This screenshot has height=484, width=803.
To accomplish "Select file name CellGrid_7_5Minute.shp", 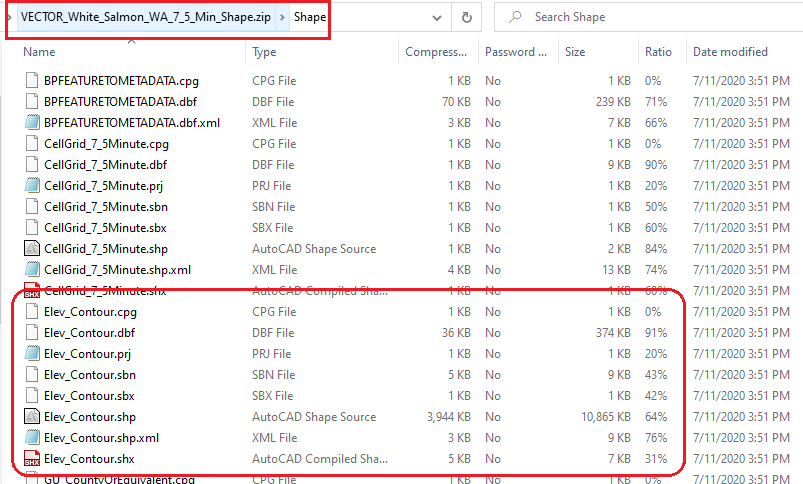I will 106,248.
